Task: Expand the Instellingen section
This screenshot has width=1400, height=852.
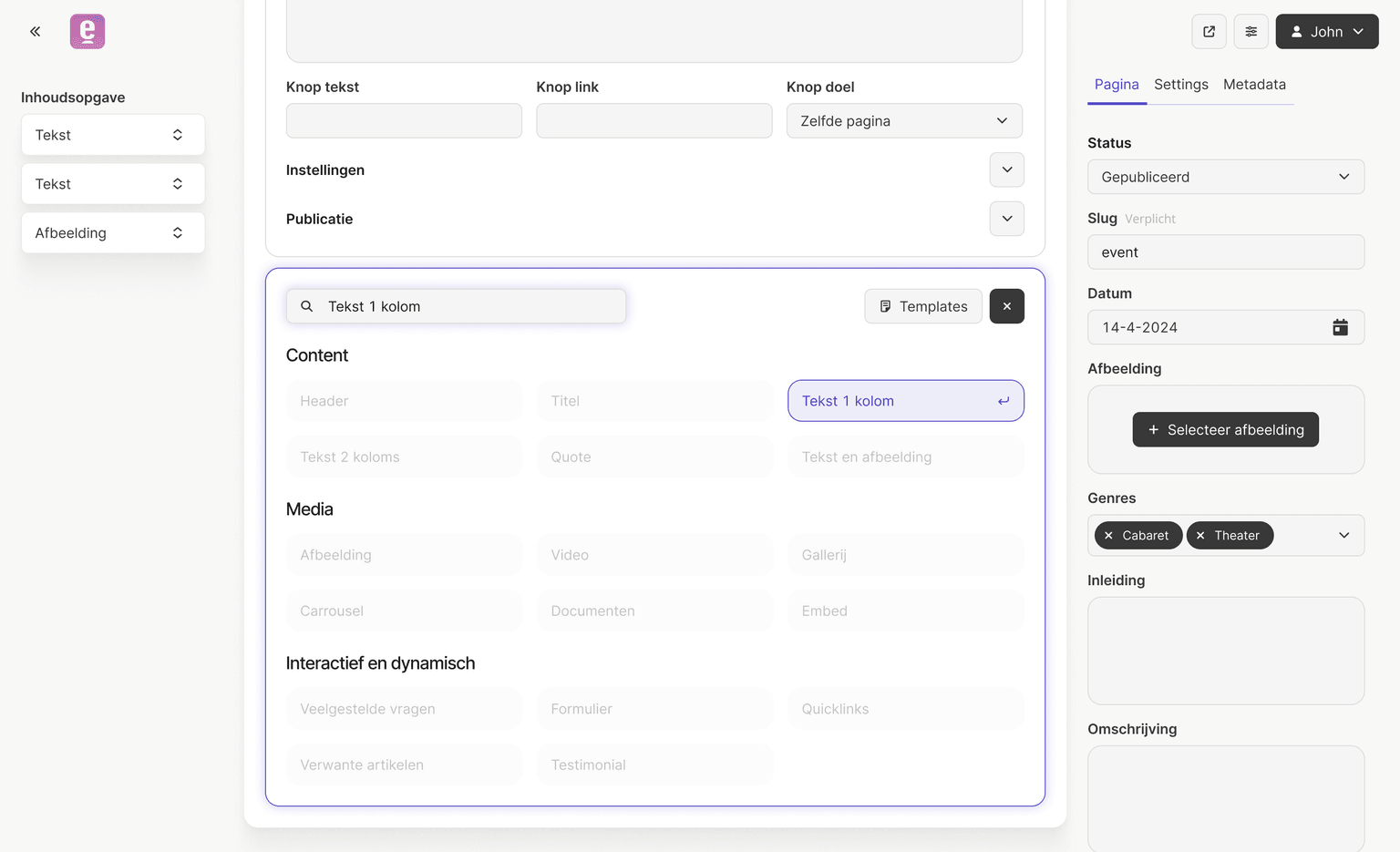Action: pyautogui.click(x=1006, y=169)
